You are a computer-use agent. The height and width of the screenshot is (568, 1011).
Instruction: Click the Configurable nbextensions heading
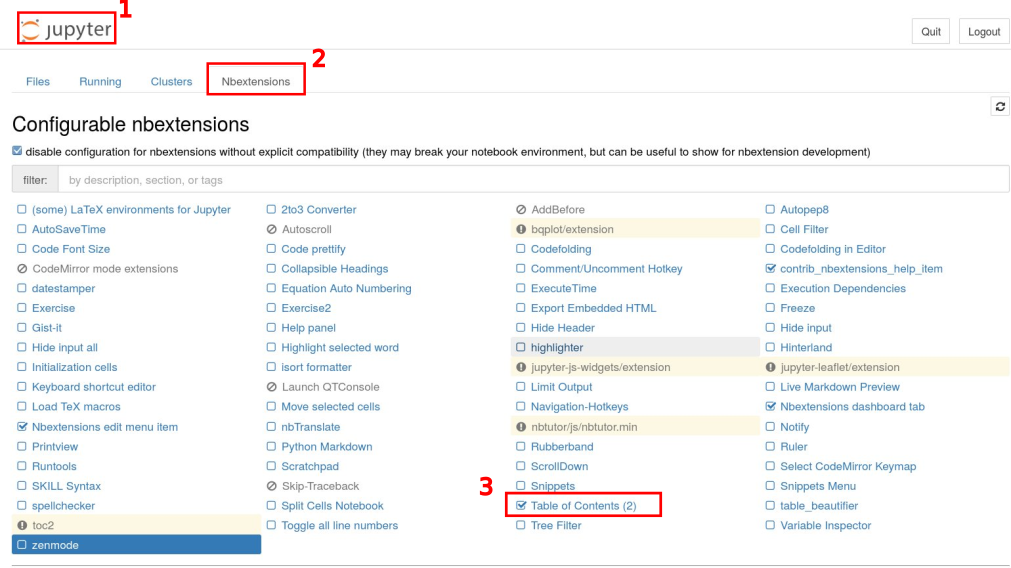pyautogui.click(x=130, y=124)
